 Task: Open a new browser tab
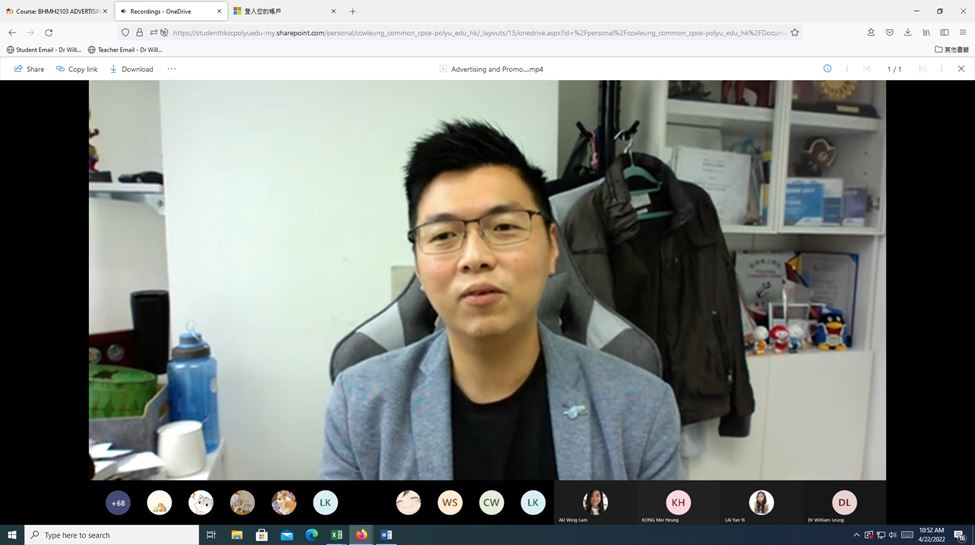[x=352, y=11]
